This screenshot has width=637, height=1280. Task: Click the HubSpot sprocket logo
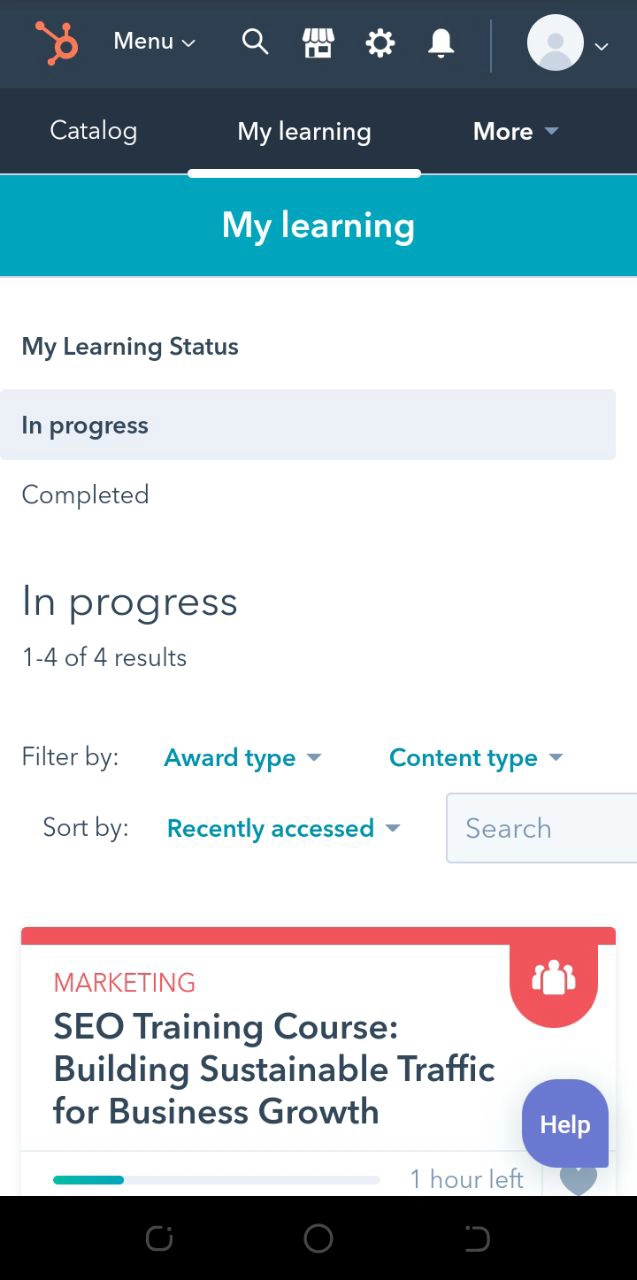pyautogui.click(x=57, y=42)
